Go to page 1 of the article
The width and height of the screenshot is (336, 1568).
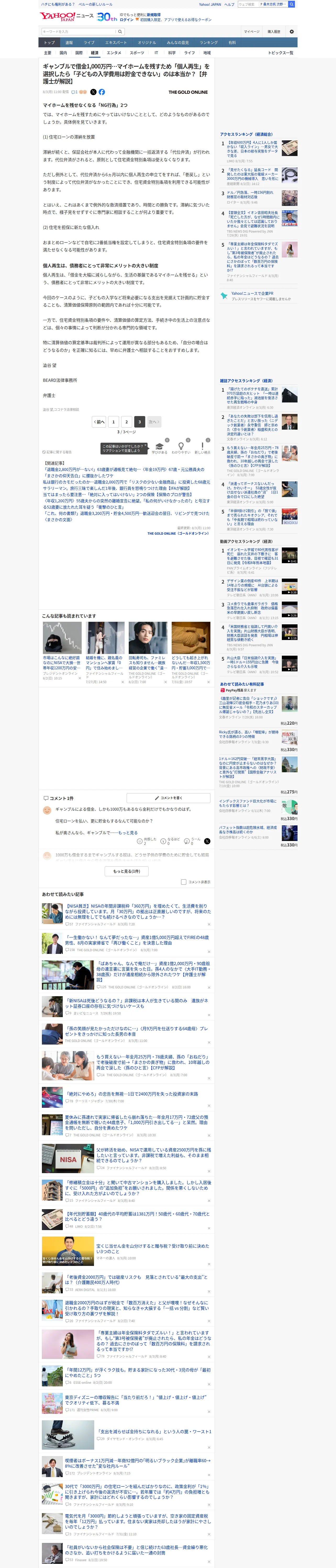[x=113, y=422]
